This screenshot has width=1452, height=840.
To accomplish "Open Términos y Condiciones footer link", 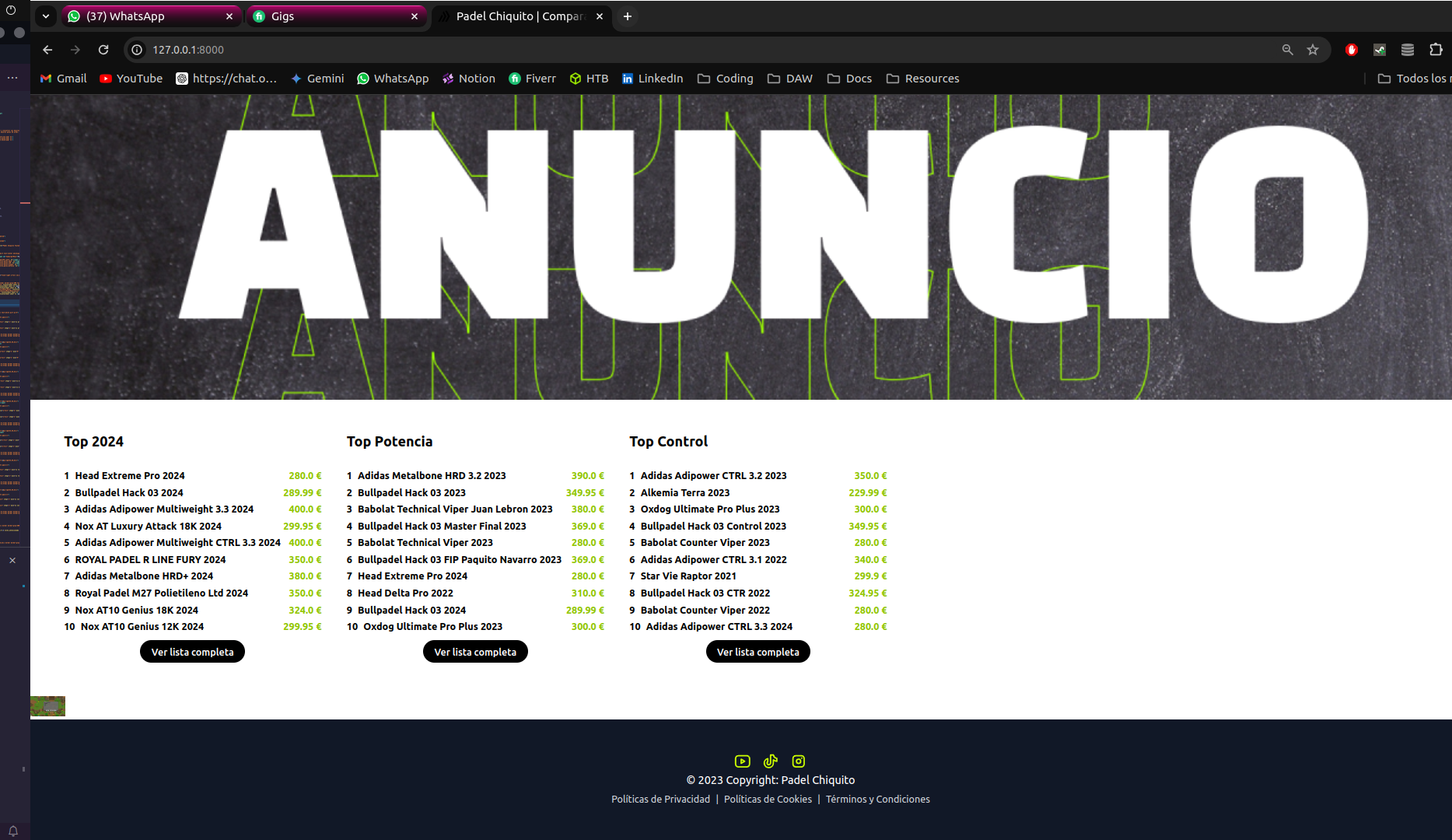I will click(877, 800).
